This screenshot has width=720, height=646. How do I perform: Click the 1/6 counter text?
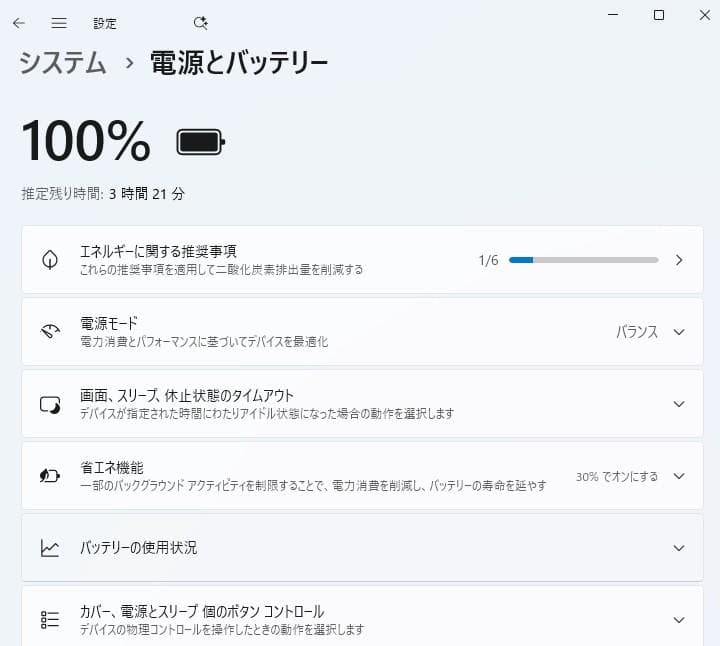489,260
